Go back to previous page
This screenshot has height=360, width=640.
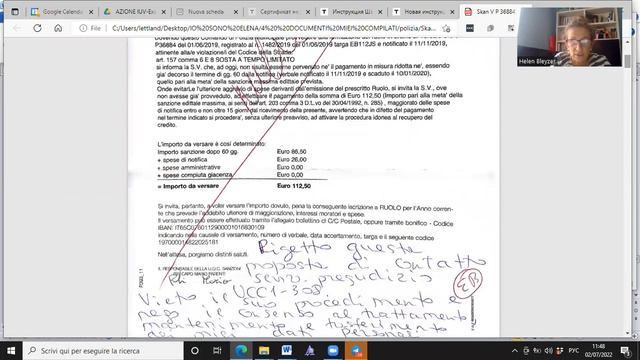click(17, 28)
